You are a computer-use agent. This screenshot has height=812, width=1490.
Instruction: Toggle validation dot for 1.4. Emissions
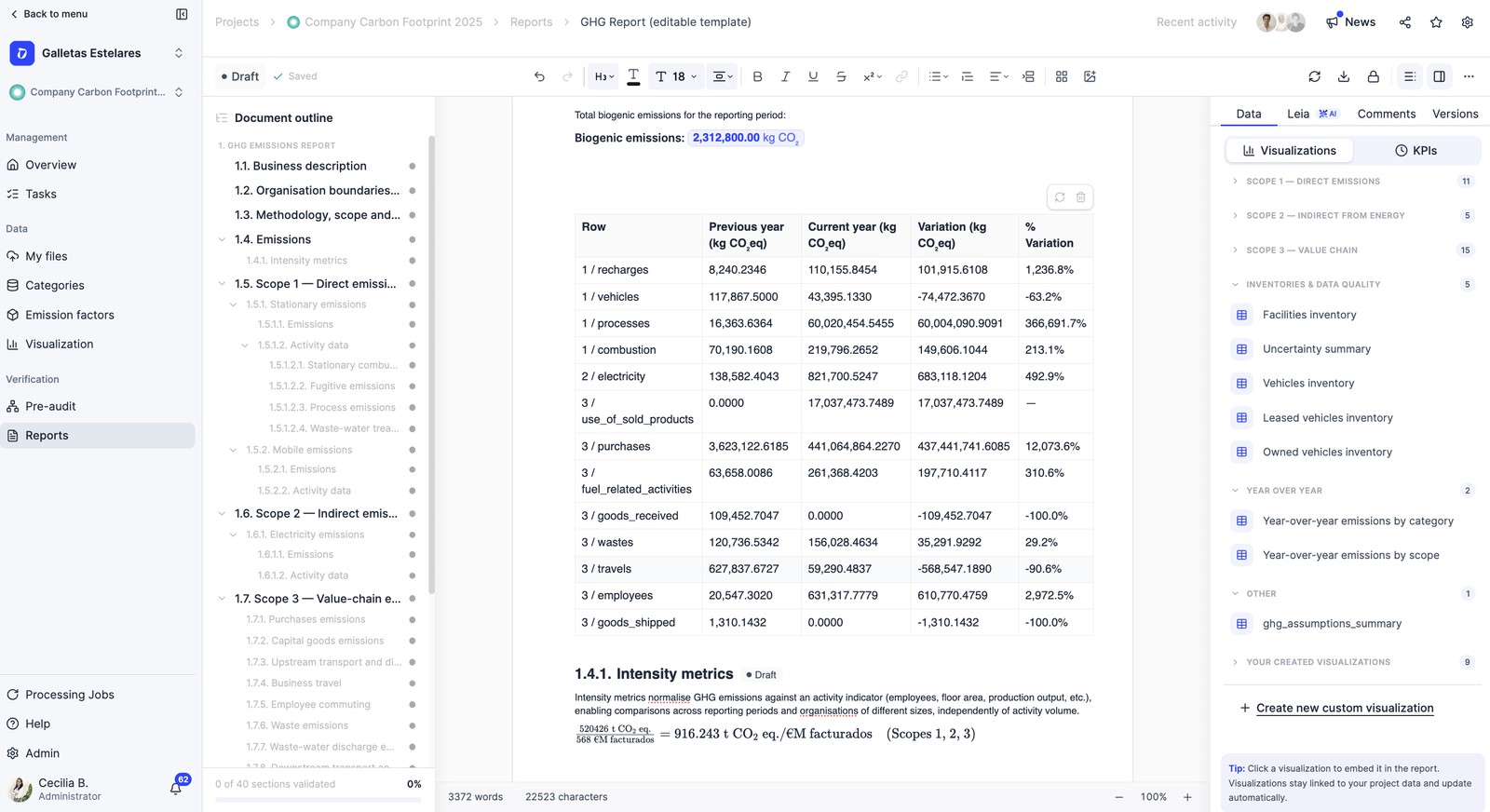point(412,239)
